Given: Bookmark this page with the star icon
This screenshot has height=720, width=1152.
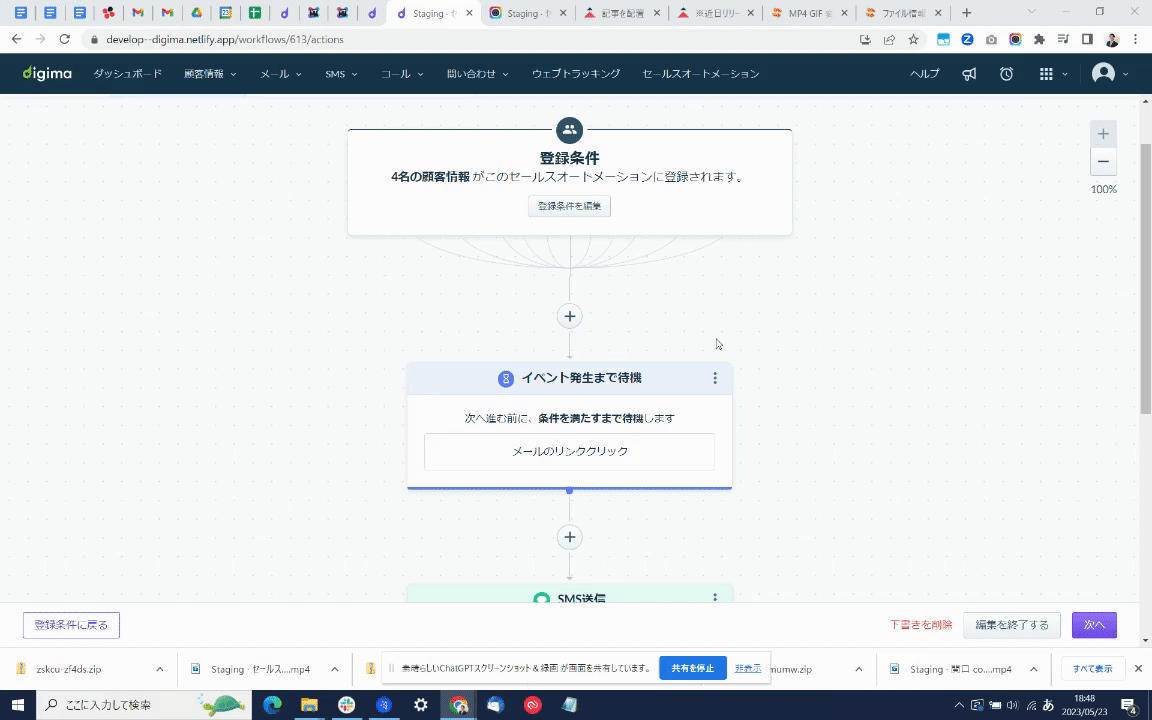Looking at the screenshot, I should click(913, 40).
